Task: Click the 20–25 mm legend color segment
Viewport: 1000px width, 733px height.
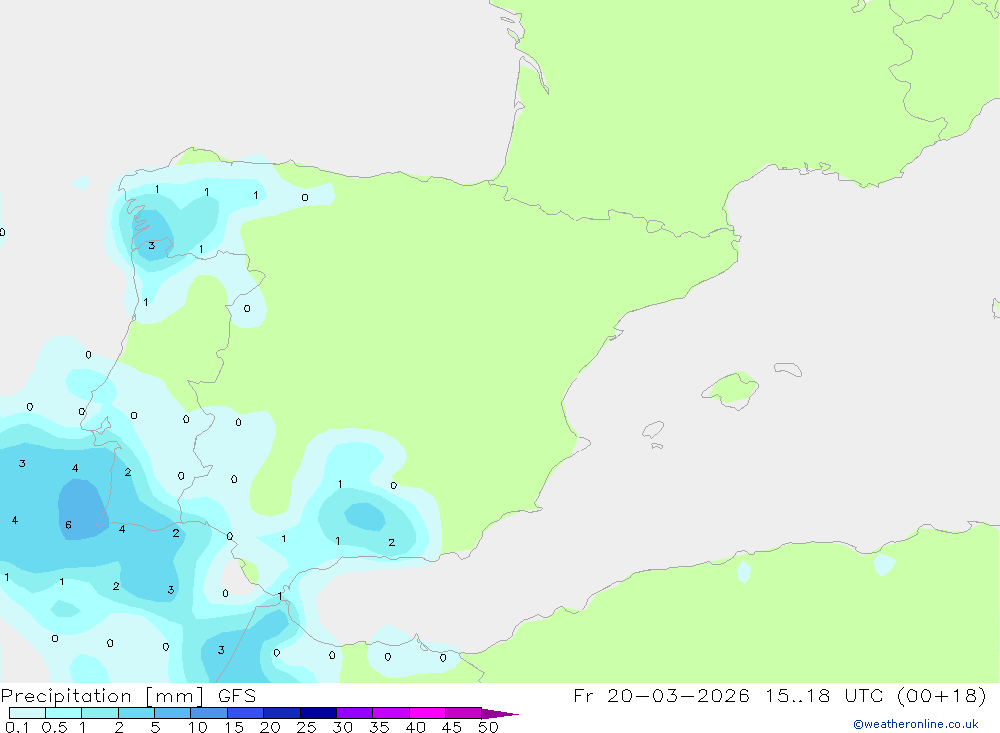Action: (282, 713)
